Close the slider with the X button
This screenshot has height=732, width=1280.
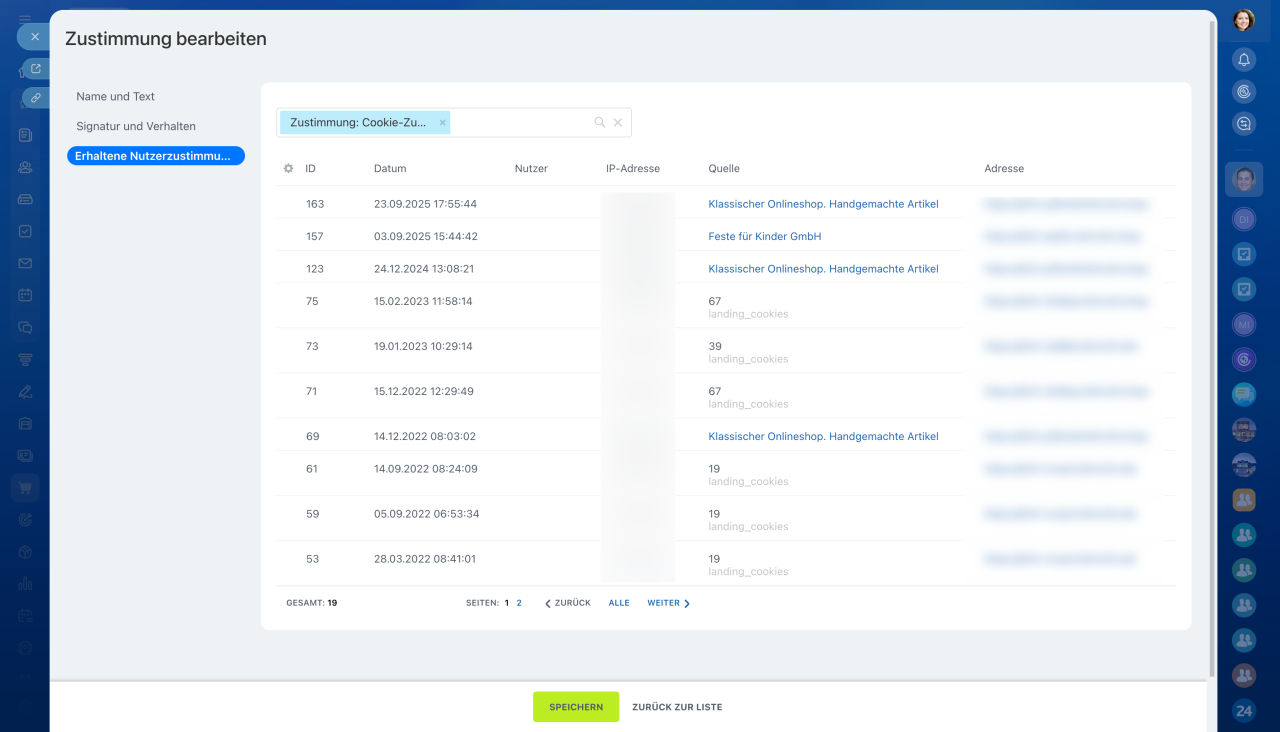[34, 37]
